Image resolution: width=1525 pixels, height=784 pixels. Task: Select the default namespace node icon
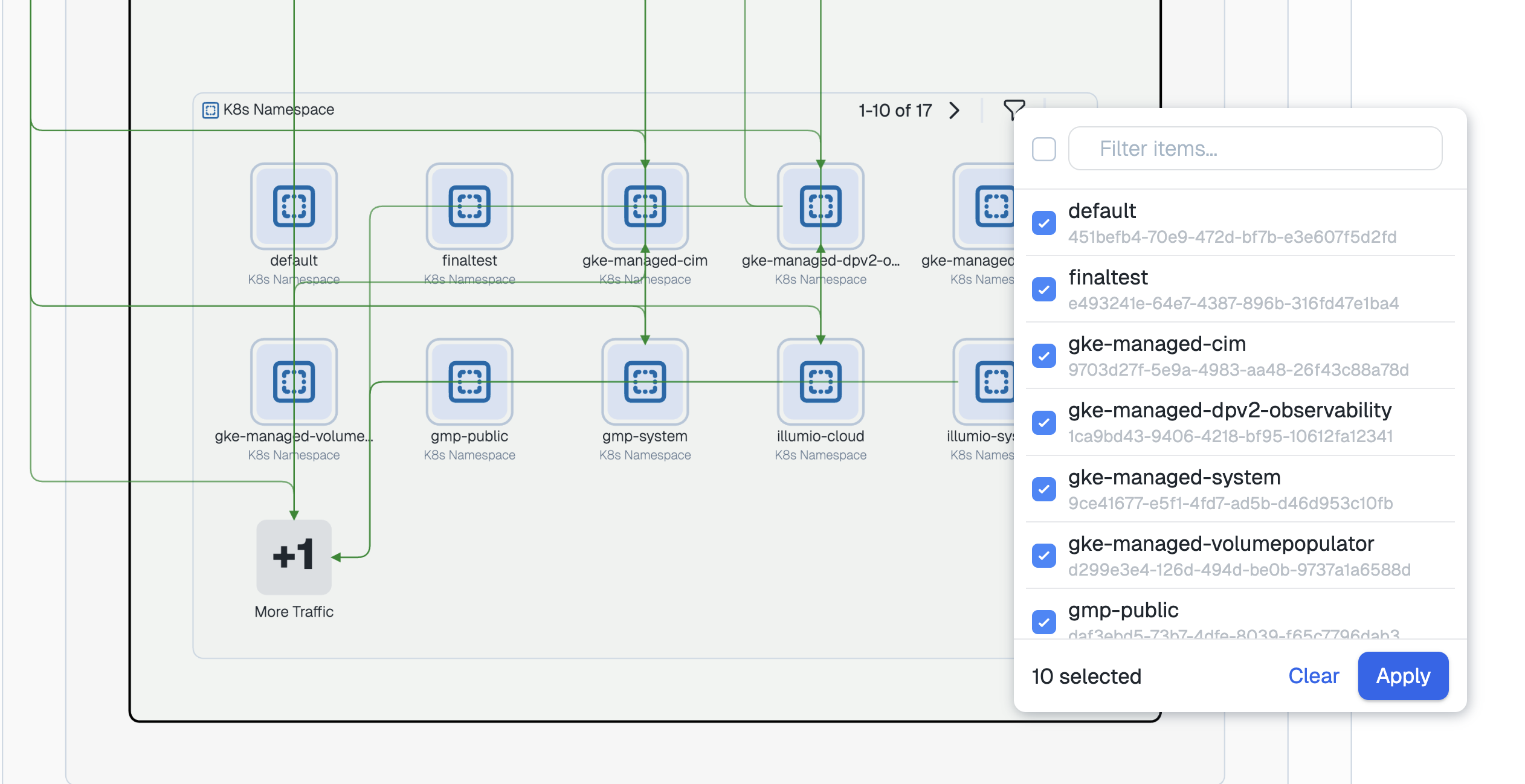pyautogui.click(x=294, y=207)
